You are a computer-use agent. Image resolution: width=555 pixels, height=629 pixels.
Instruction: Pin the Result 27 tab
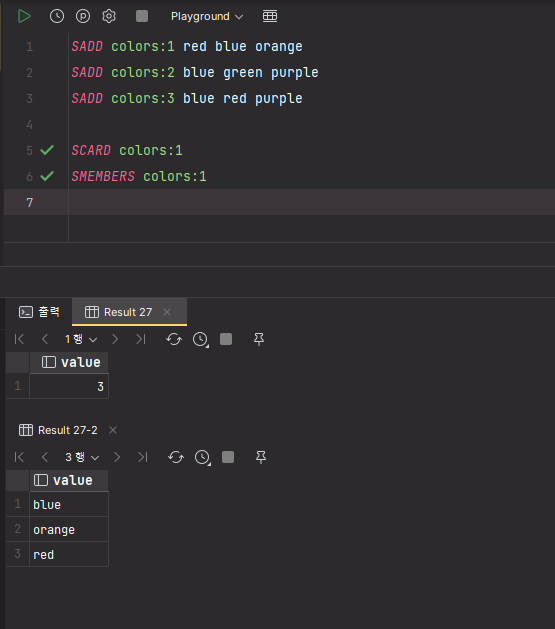[x=259, y=339]
